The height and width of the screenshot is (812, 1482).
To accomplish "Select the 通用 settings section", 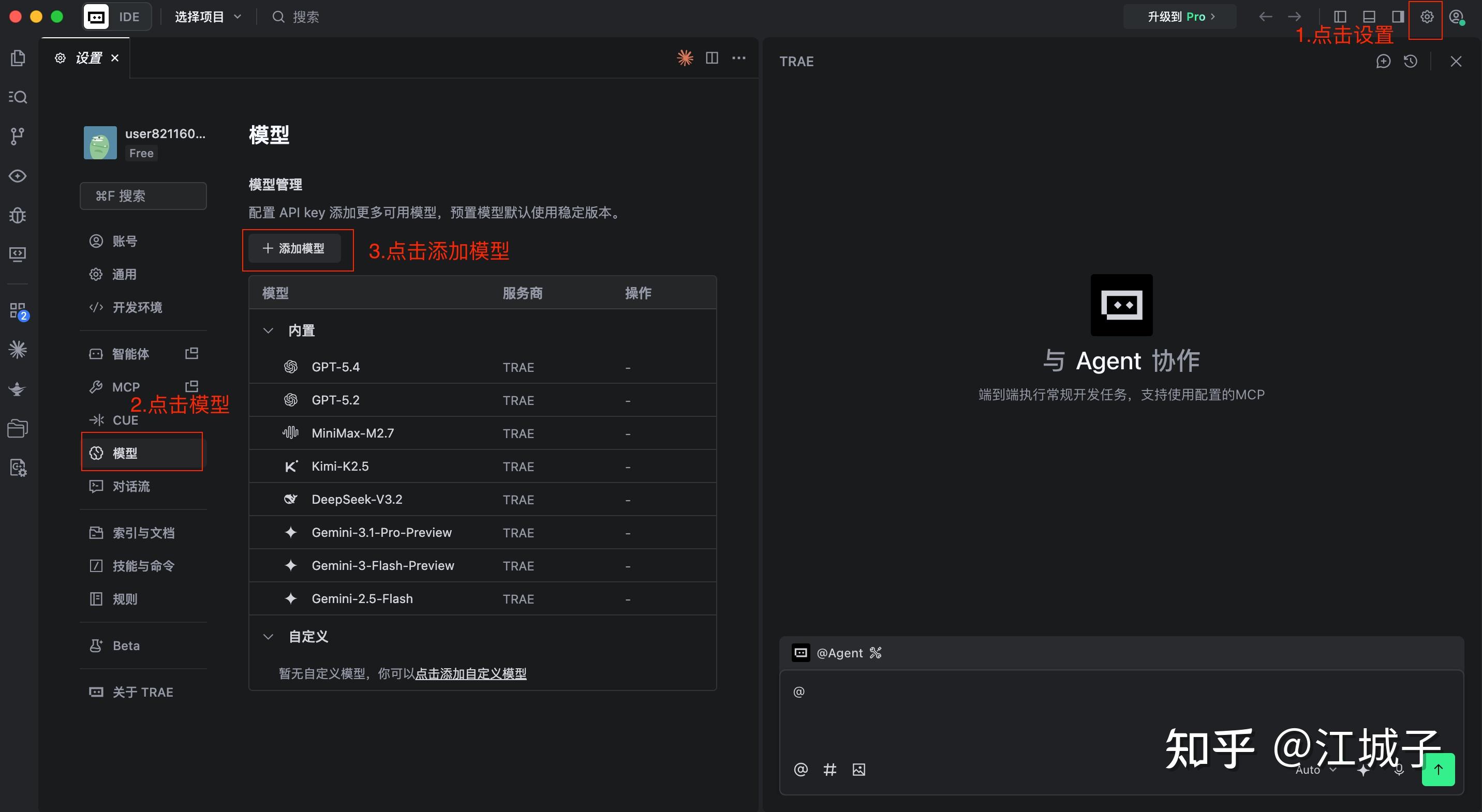I will tap(143, 274).
